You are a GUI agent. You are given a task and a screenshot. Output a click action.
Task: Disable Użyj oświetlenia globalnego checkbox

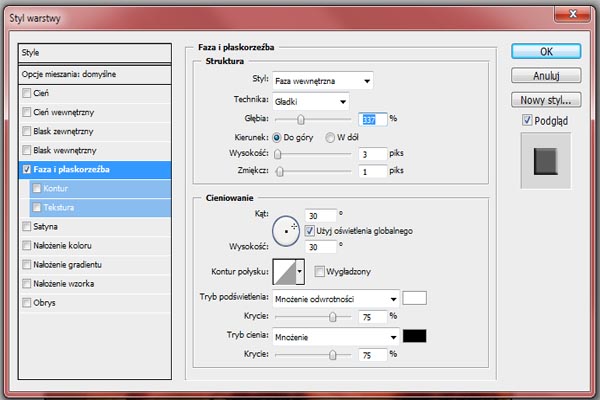pos(310,231)
